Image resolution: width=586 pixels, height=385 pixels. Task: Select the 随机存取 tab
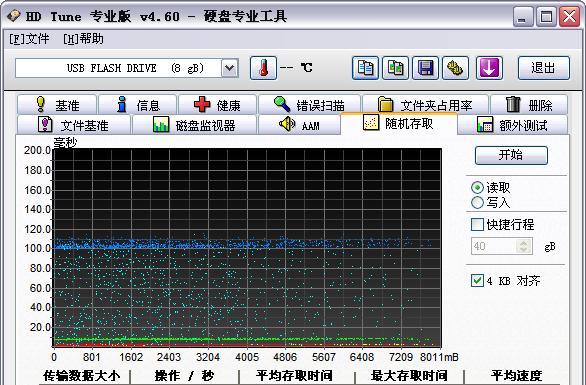click(399, 123)
